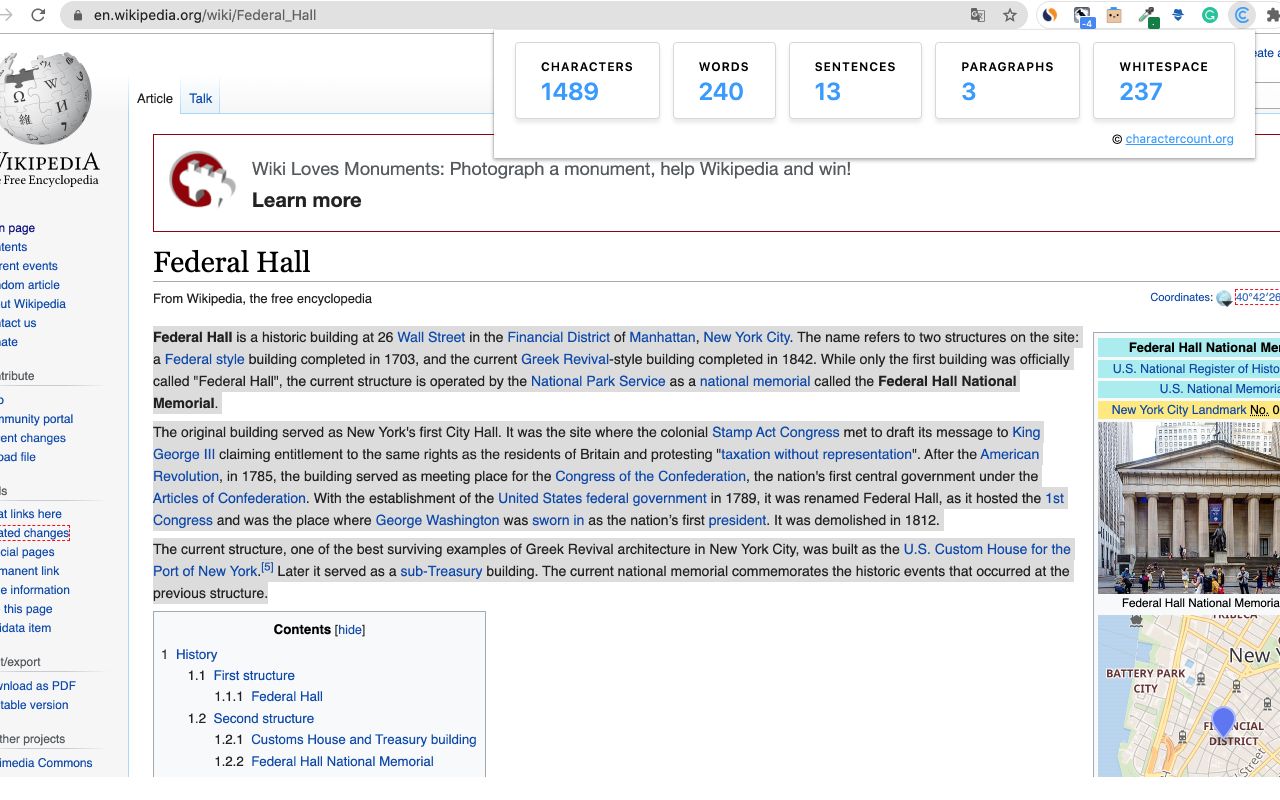Switch to the Talk tab
Viewport: 1280px width, 800px height.
coord(200,98)
